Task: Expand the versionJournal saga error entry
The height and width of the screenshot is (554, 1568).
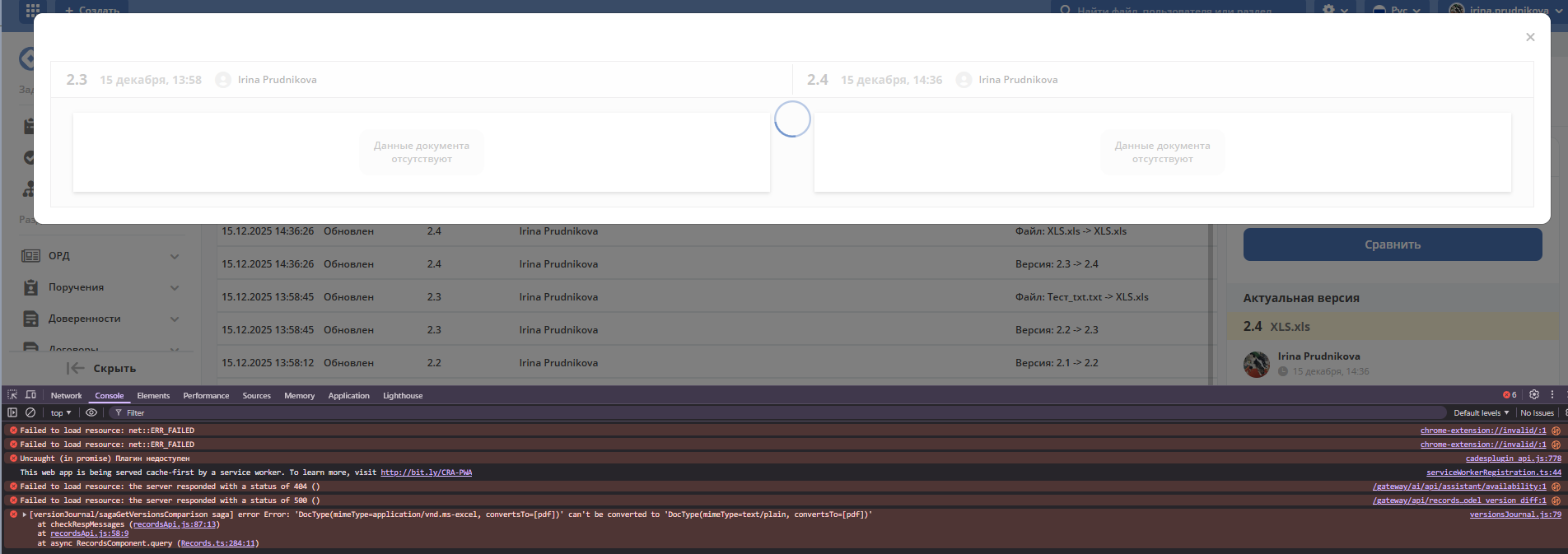Action: pos(25,514)
